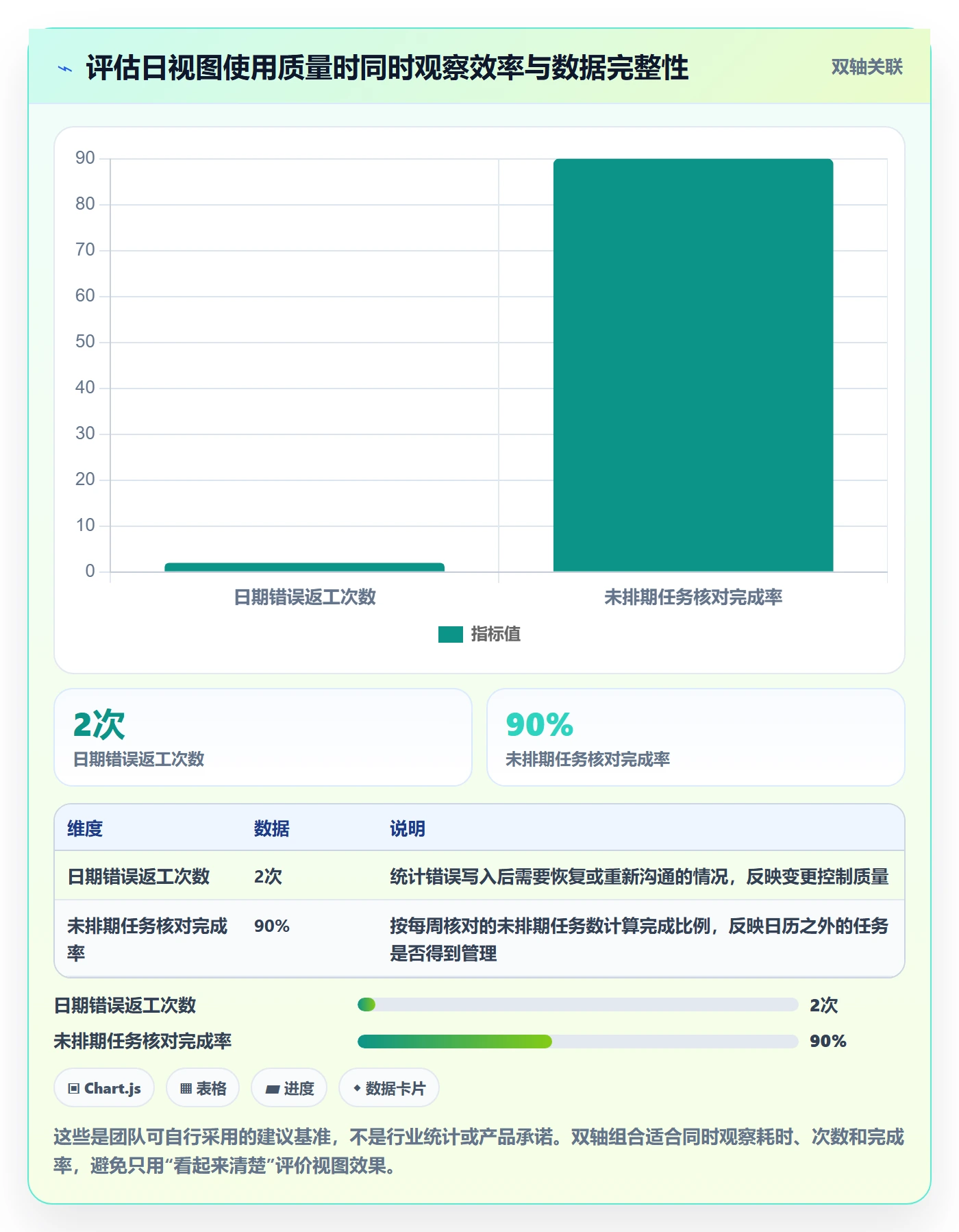959x1232 pixels.
Task: Click the footer note starting with 这些是团队可自行采用
Action: tap(479, 1151)
